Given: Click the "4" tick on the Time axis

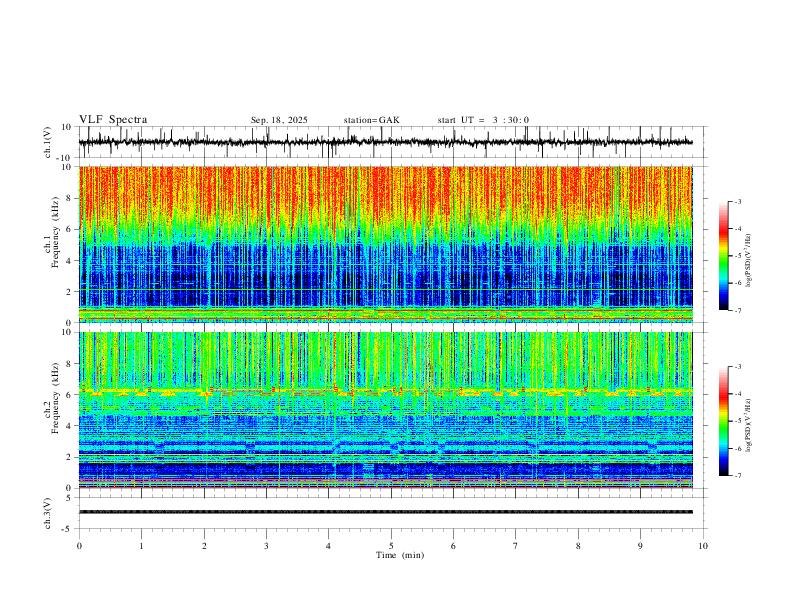Looking at the screenshot, I should pyautogui.click(x=329, y=546).
